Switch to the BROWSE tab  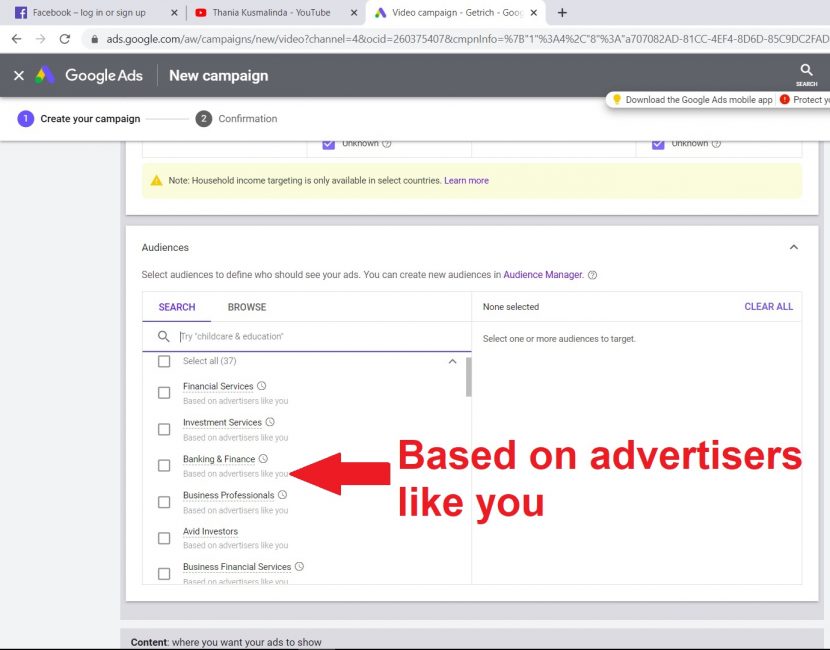(x=246, y=307)
